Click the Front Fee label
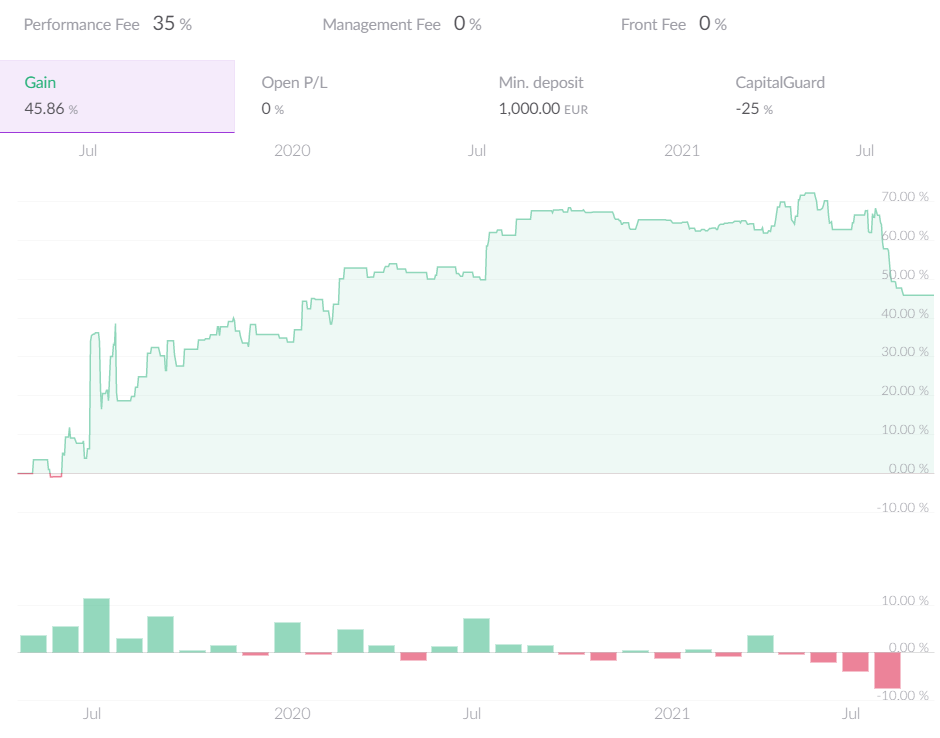 click(653, 24)
